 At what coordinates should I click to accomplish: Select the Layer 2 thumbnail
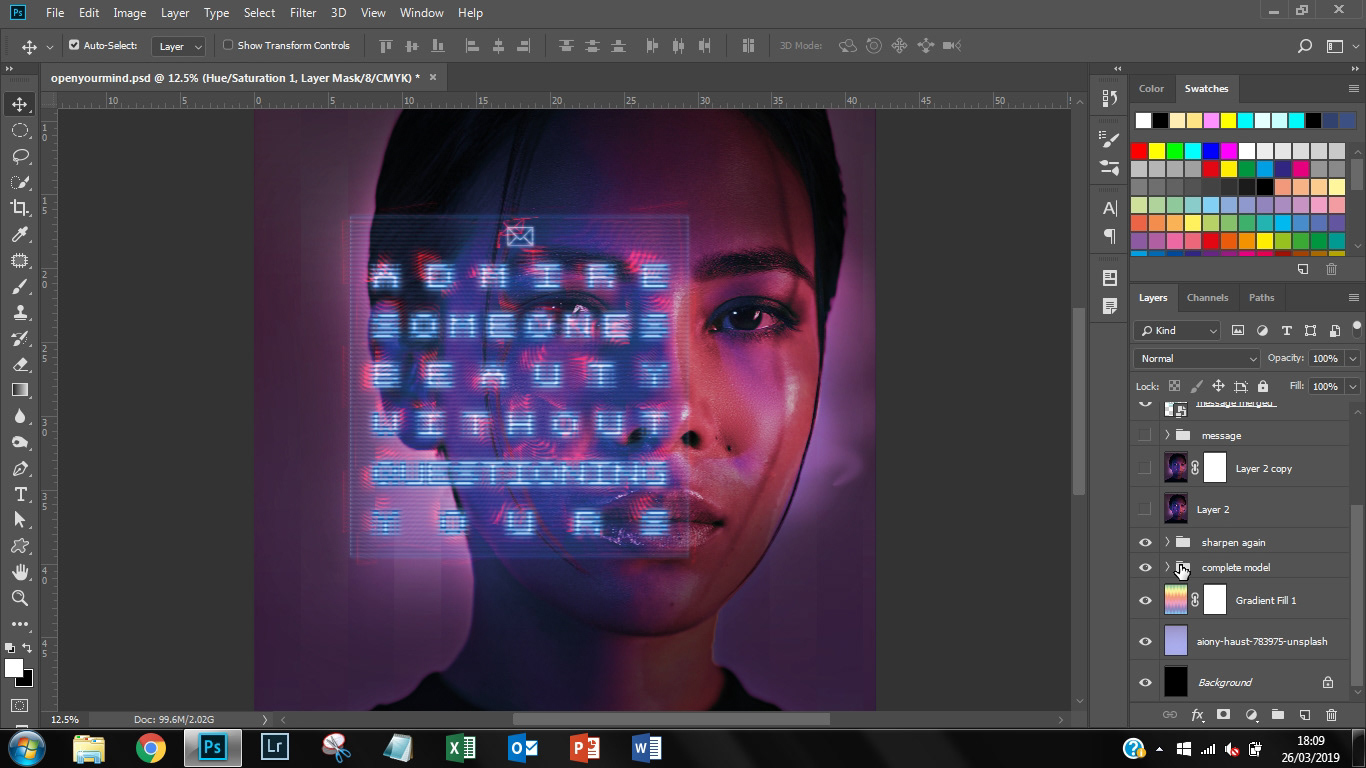[x=1176, y=509]
